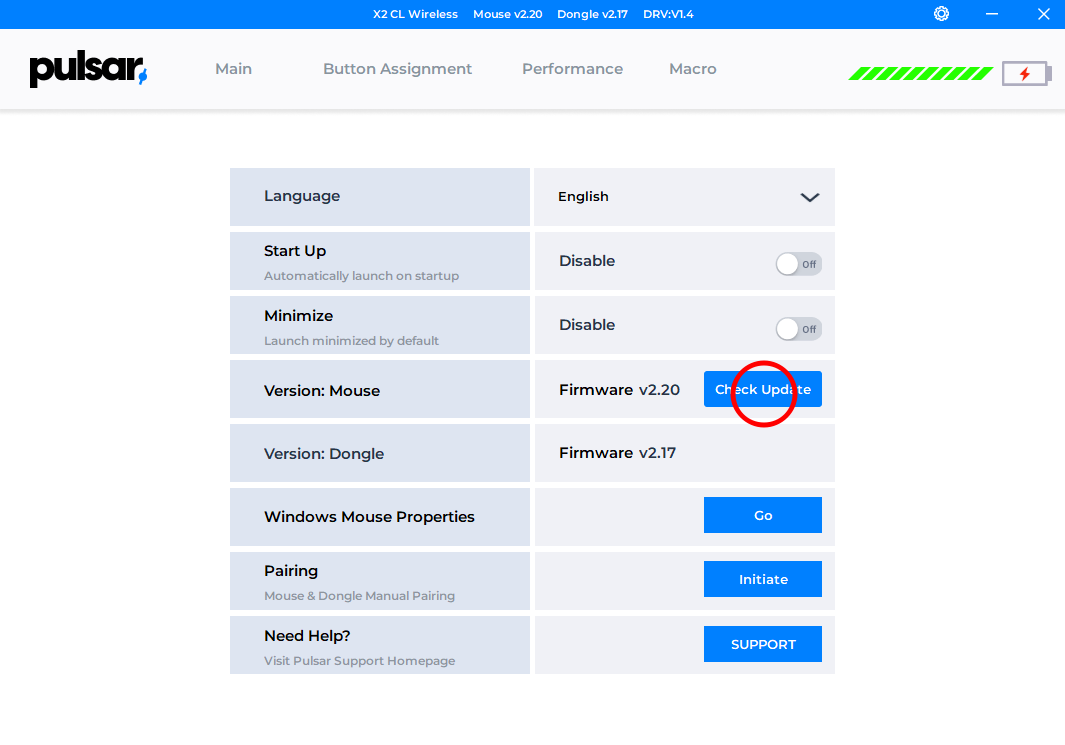Viewport: 1065px width, 745px height.
Task: Open the settings gear icon
Action: [941, 14]
